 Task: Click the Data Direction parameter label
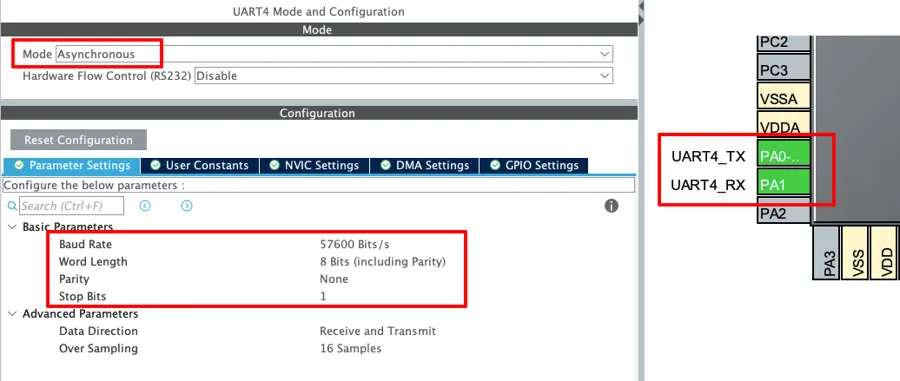[98, 331]
